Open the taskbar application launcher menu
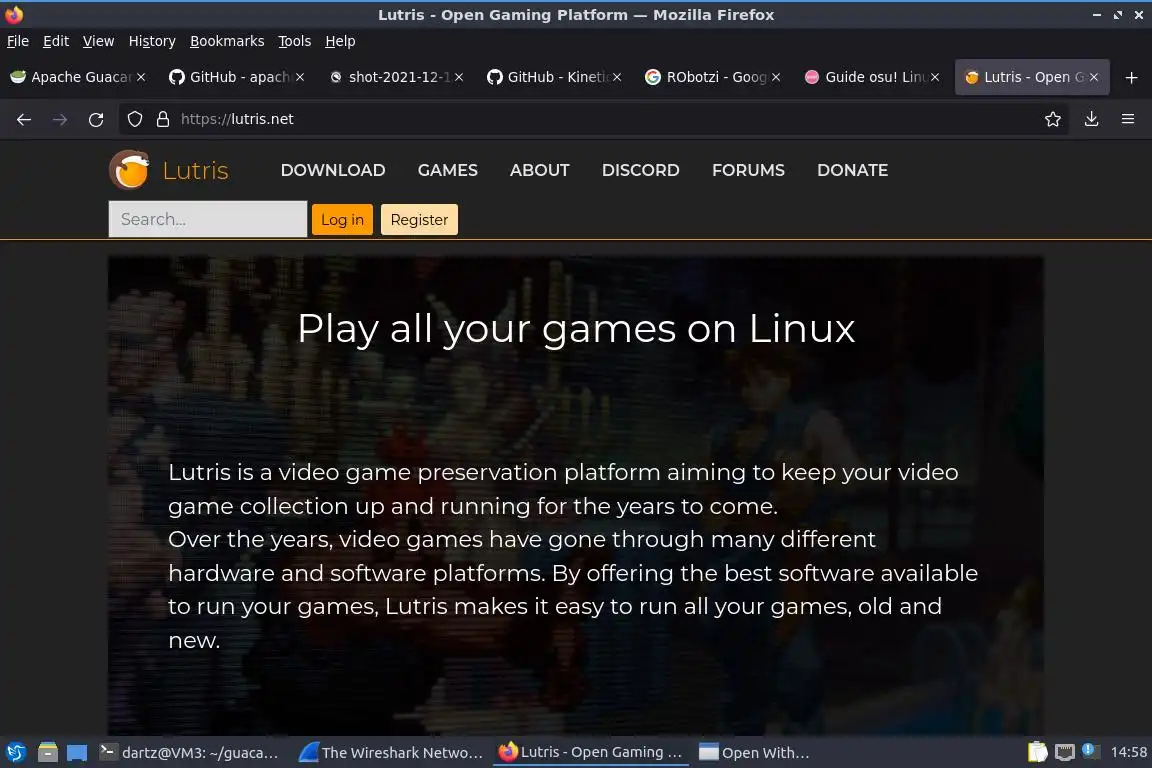 point(15,753)
